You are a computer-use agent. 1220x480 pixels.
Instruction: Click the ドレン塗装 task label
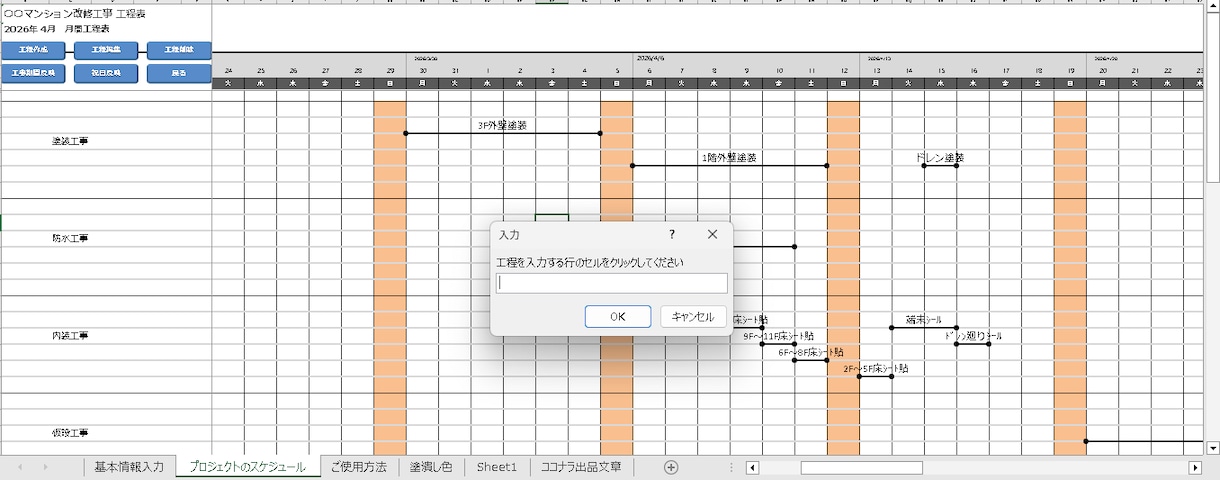[940, 158]
